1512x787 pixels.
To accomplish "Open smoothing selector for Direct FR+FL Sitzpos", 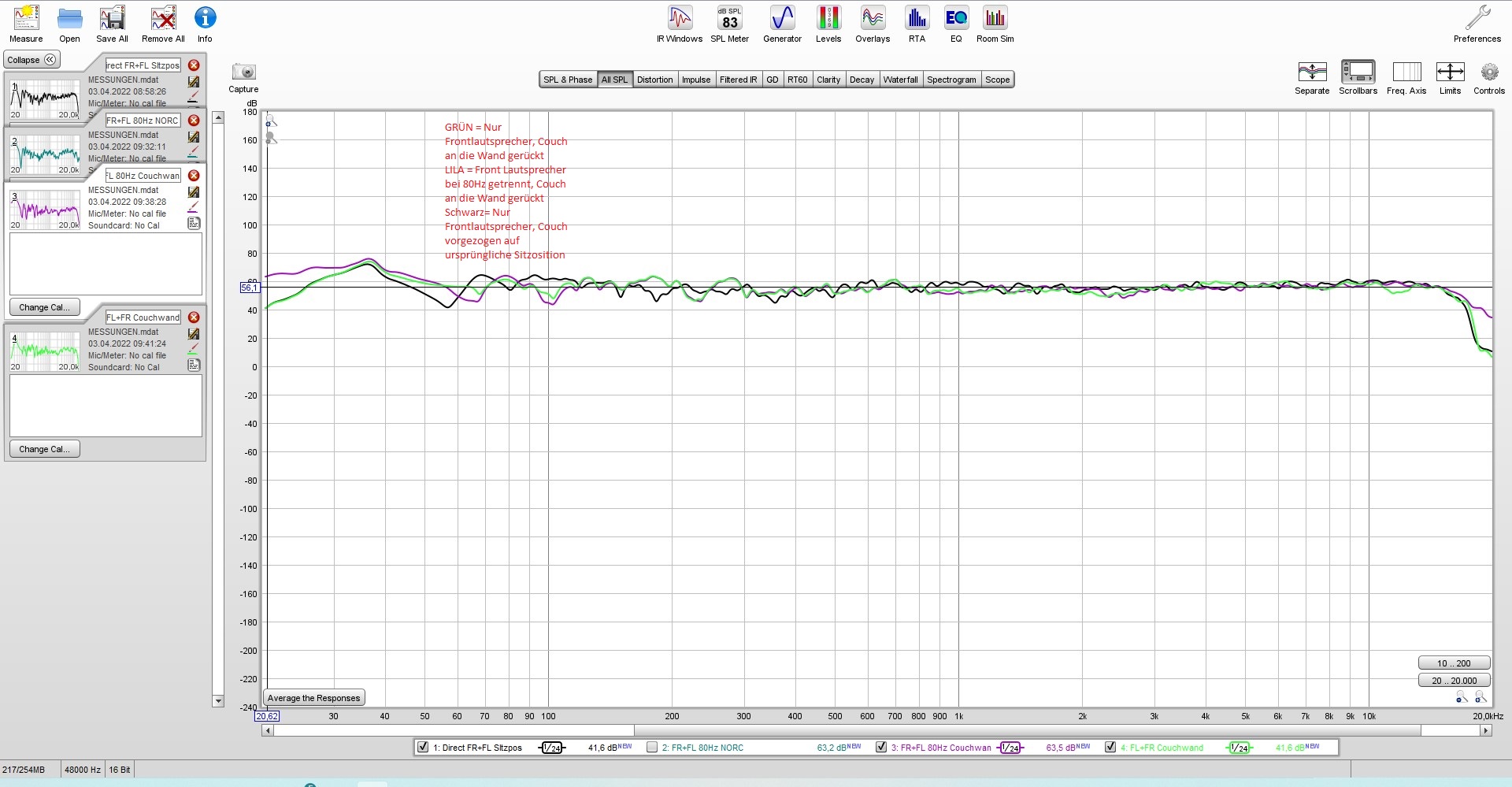I will (552, 748).
